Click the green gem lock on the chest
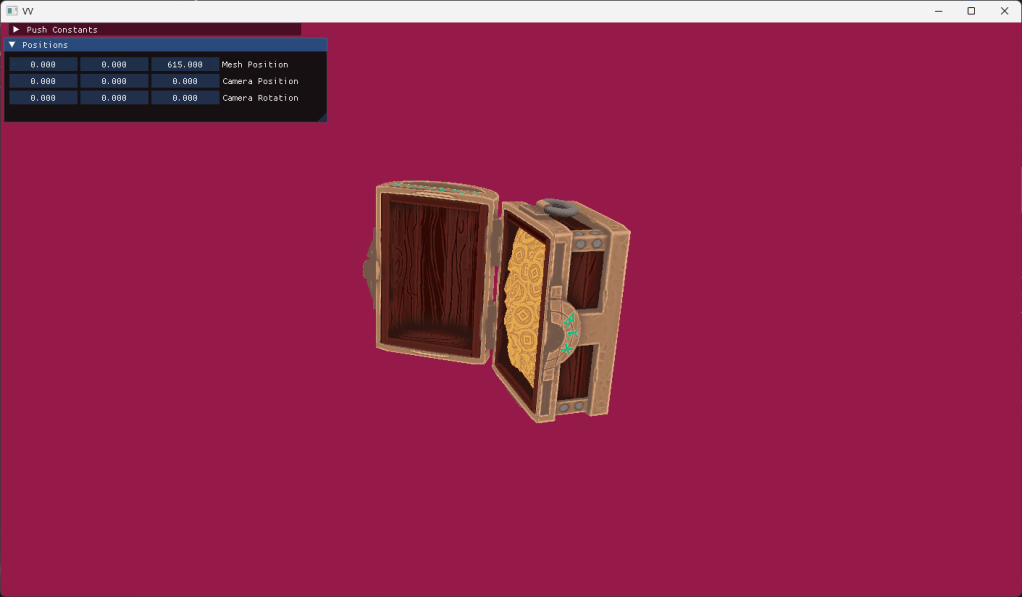Screen dimensions: 1022x597 click(x=568, y=334)
